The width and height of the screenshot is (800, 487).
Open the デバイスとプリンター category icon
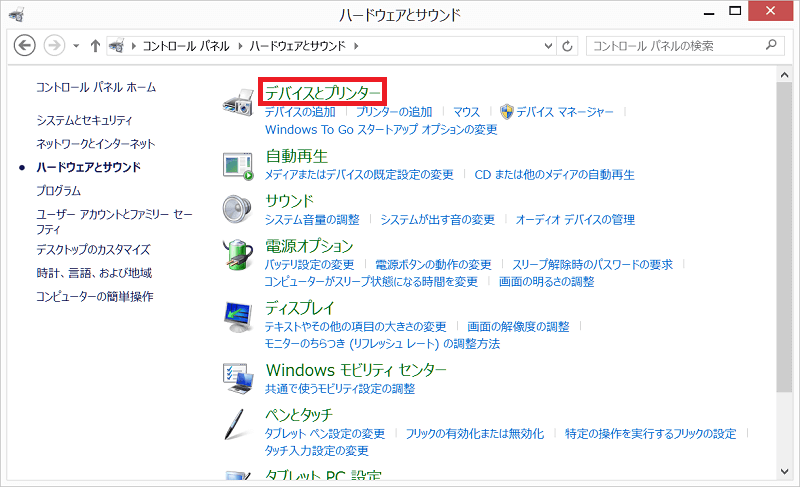238,102
